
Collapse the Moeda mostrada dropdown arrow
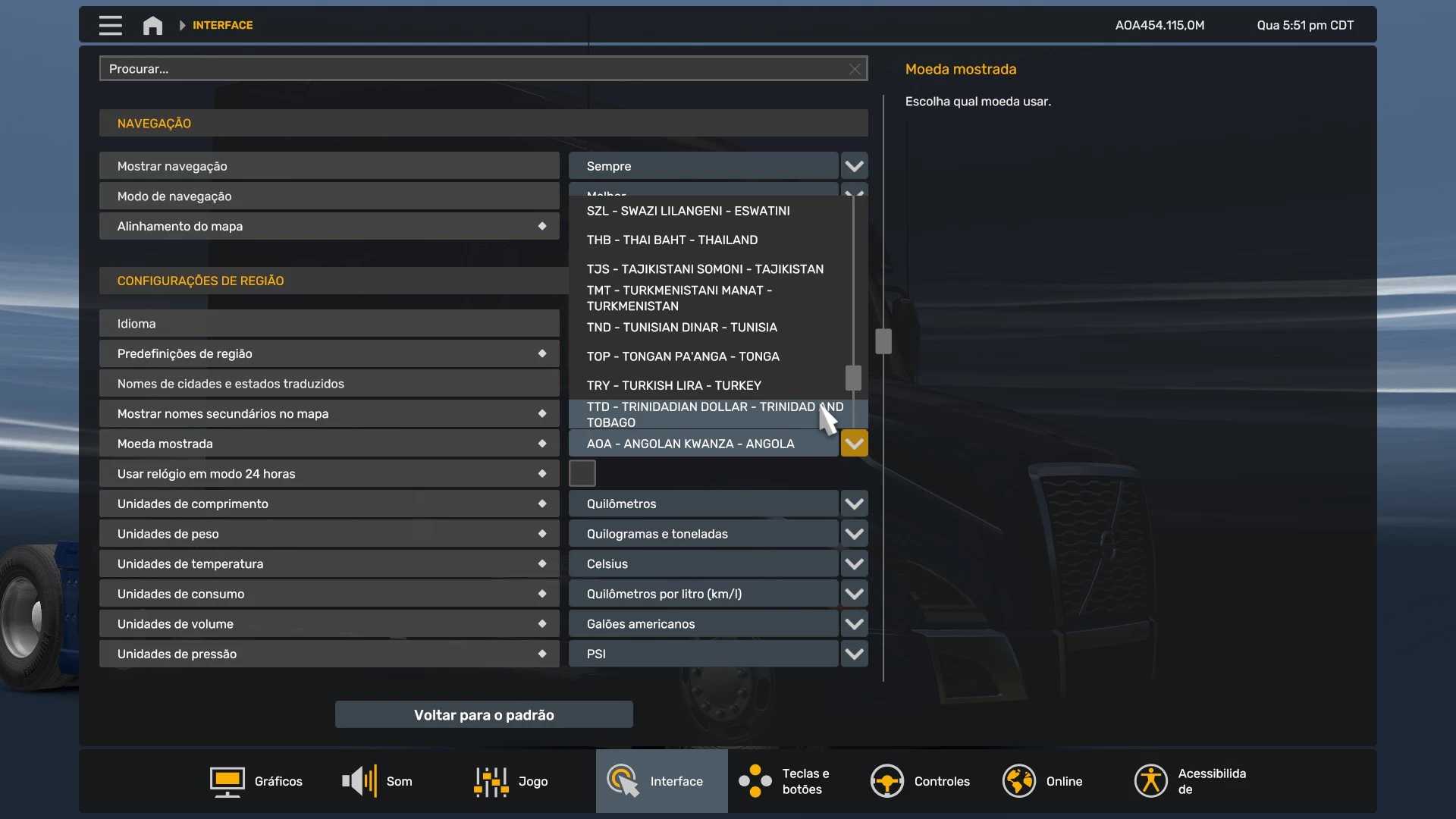pyautogui.click(x=854, y=444)
